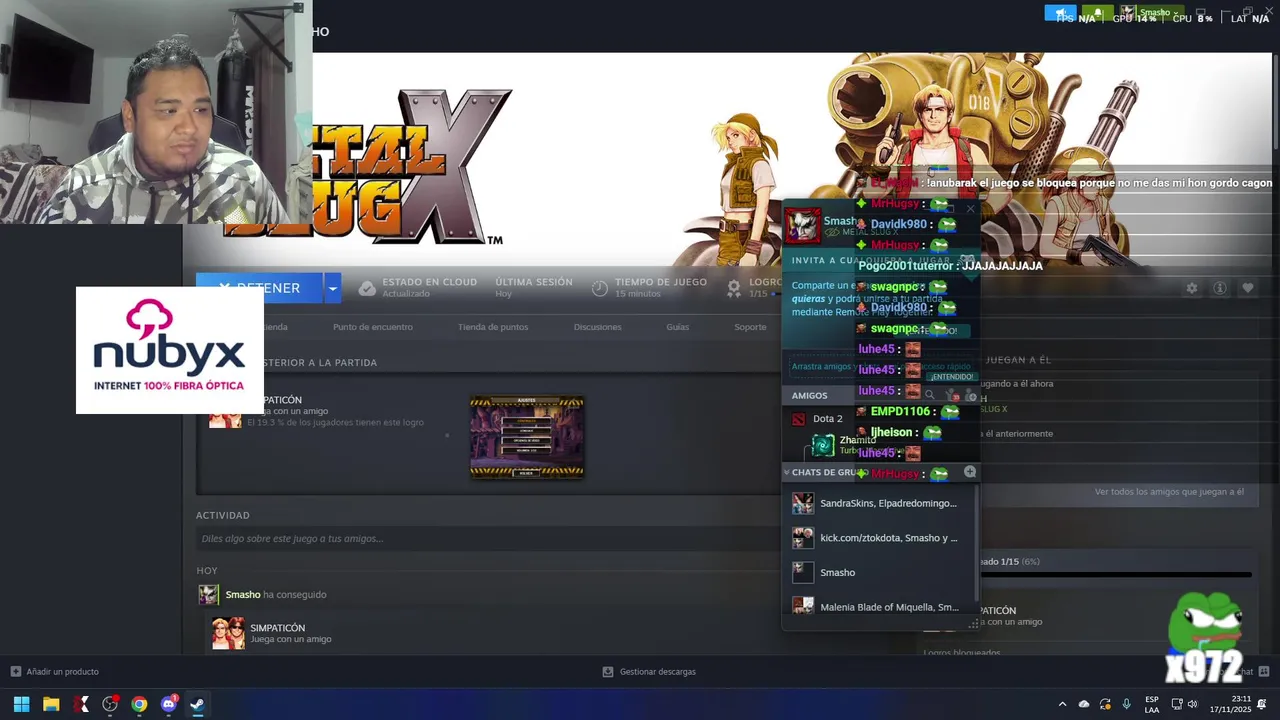The width and height of the screenshot is (1280, 720).
Task: Open the game settings gear icon
Action: pos(1192,288)
